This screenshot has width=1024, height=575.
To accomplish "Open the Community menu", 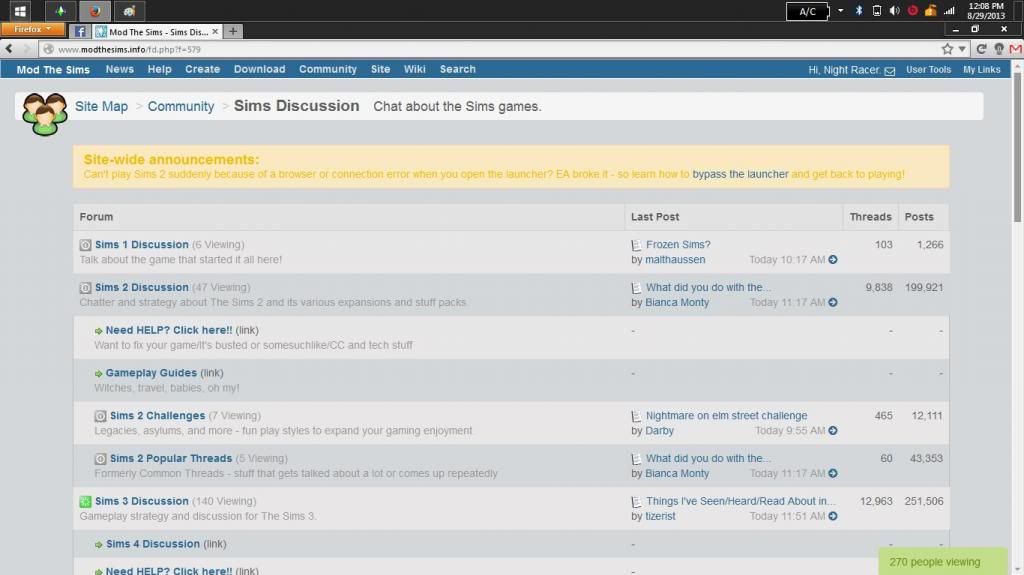I will 328,69.
